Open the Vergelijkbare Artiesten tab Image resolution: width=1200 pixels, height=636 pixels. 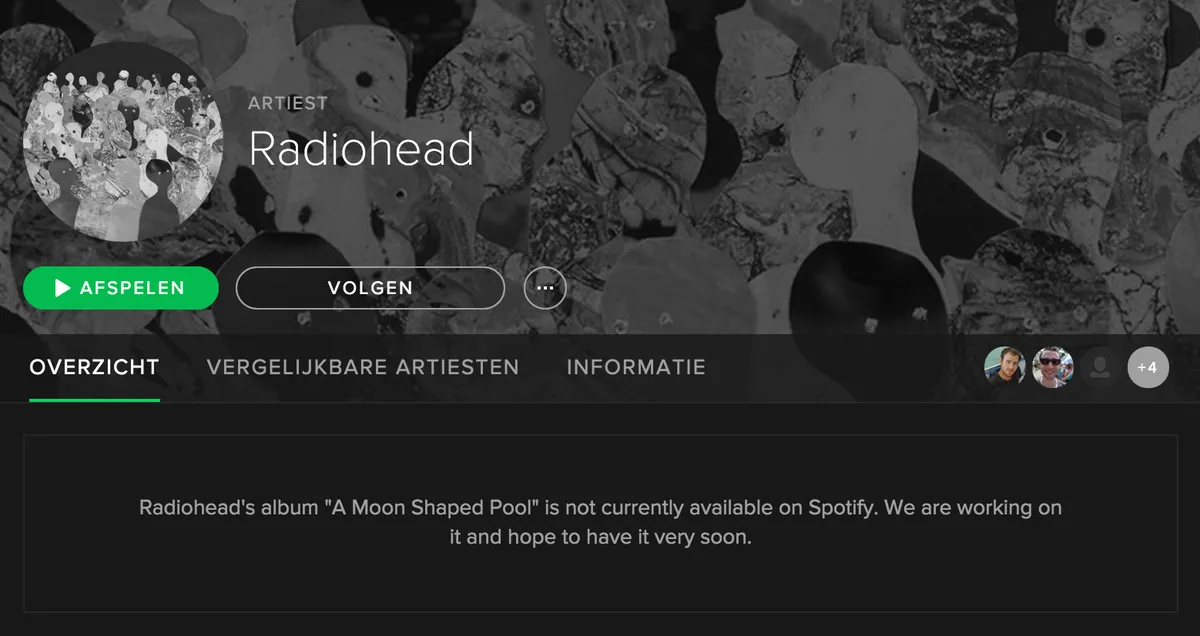(x=363, y=367)
